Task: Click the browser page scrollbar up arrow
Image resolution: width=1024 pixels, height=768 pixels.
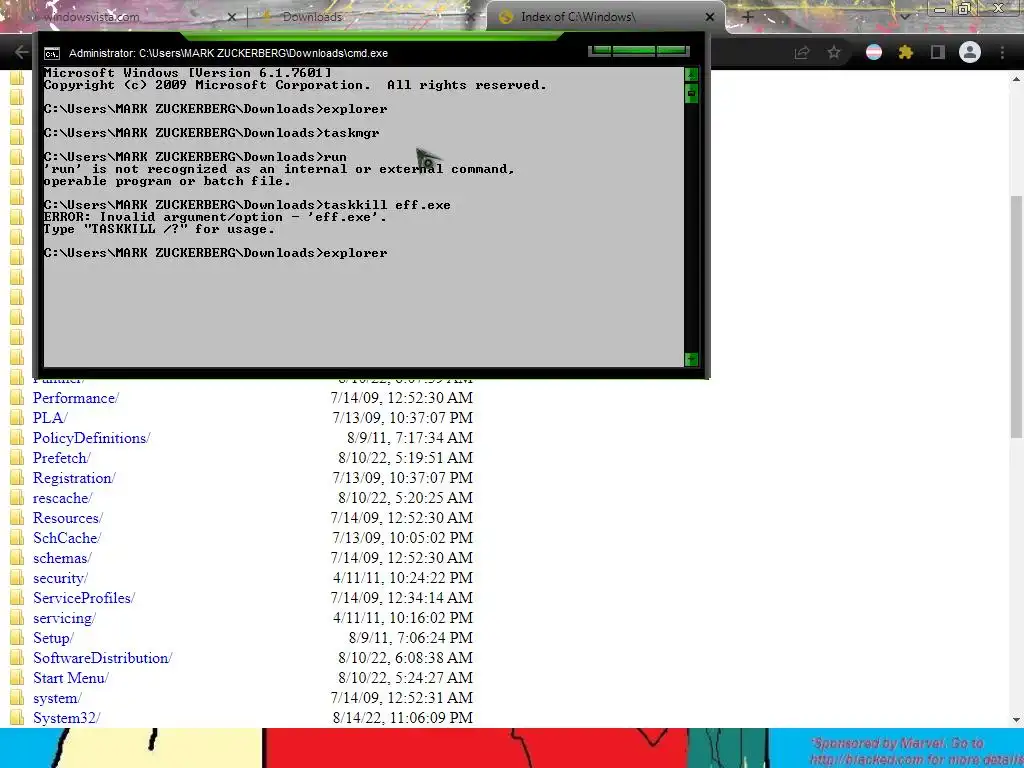Action: pos(1016,79)
